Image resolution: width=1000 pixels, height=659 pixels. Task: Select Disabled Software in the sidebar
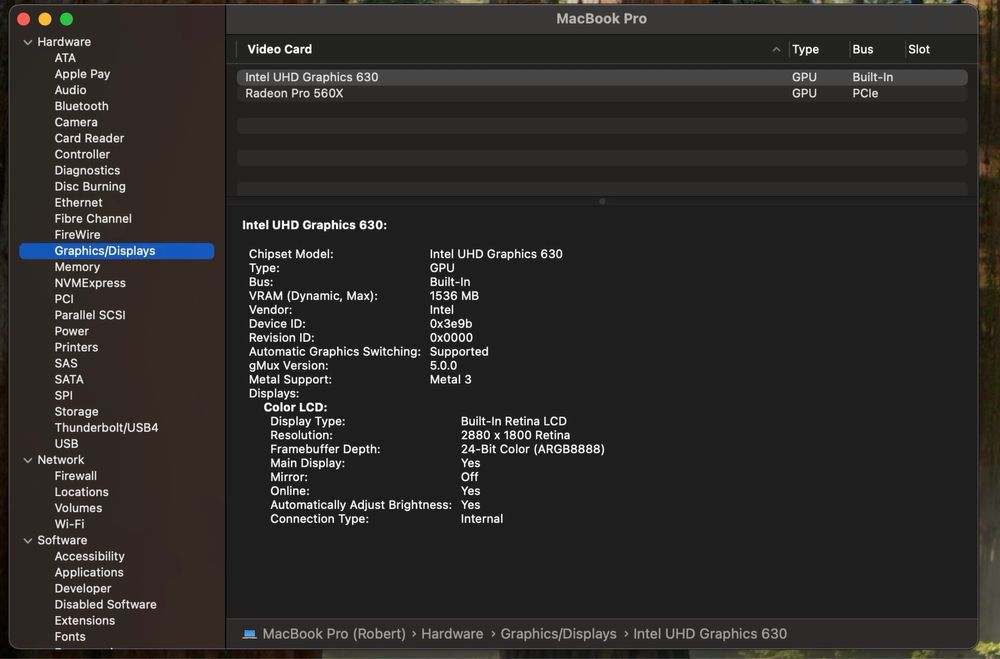tap(105, 604)
